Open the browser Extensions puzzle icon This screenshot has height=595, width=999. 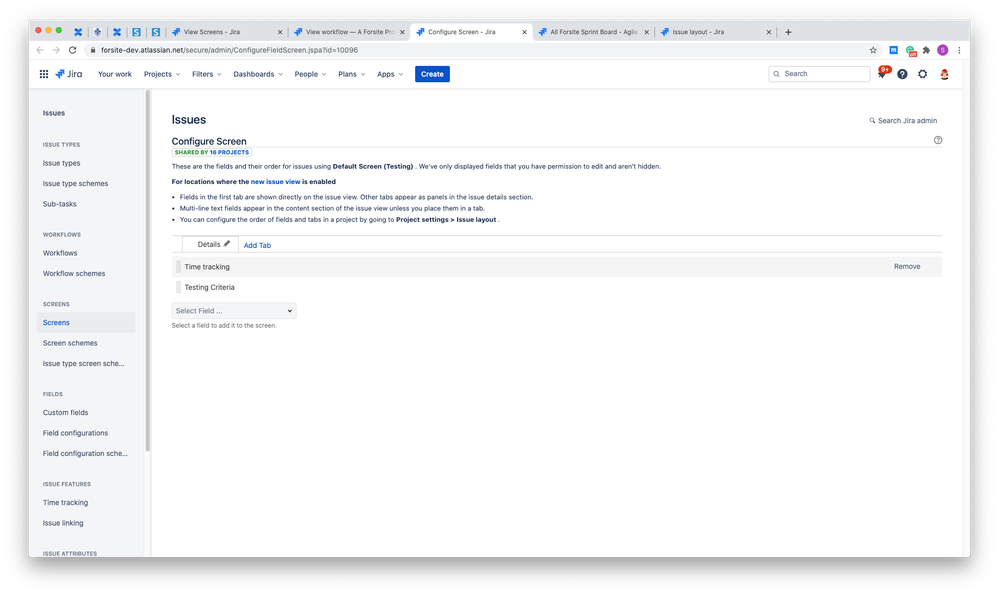tap(926, 50)
